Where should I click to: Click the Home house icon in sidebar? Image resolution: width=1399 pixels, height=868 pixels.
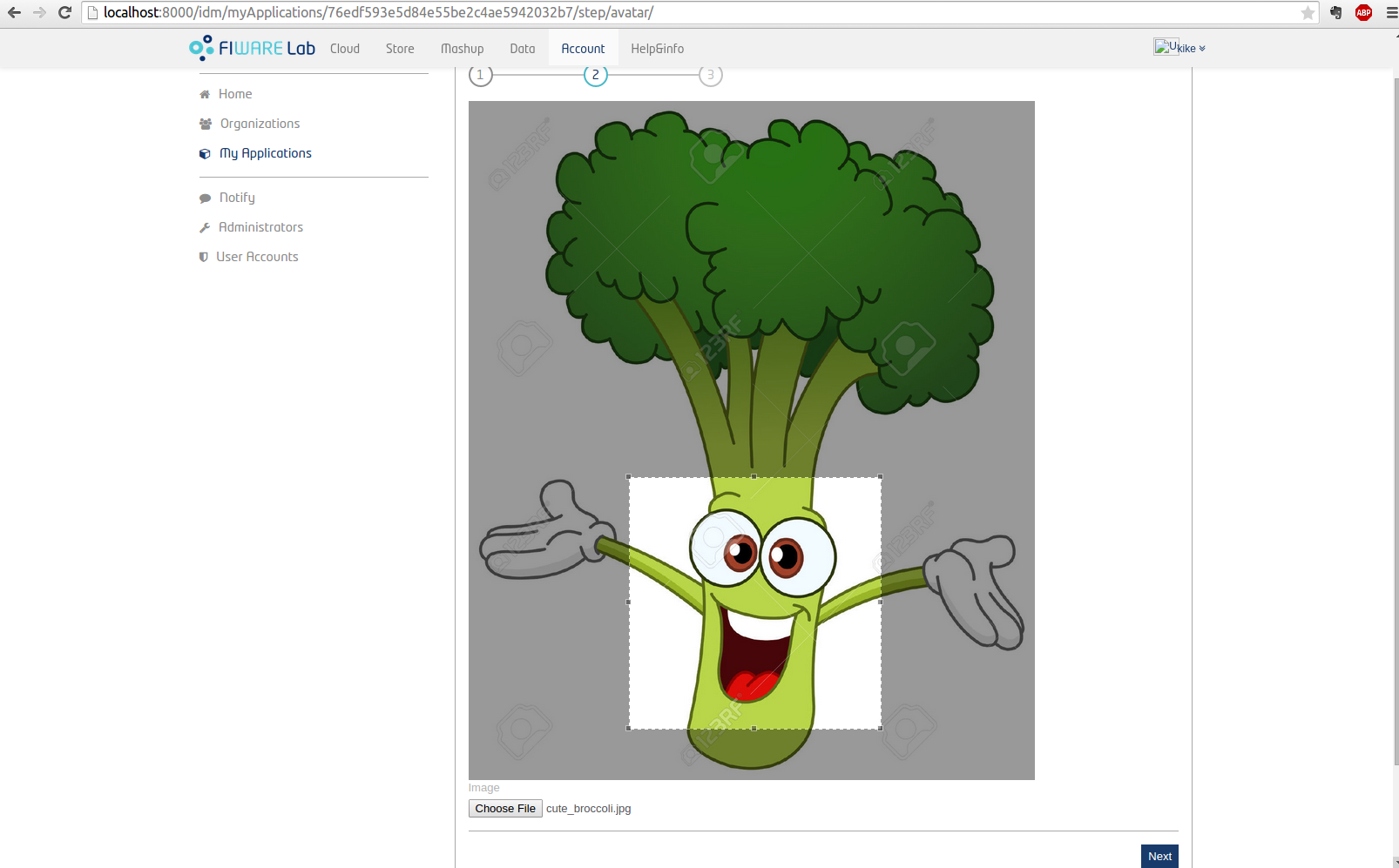tap(205, 94)
